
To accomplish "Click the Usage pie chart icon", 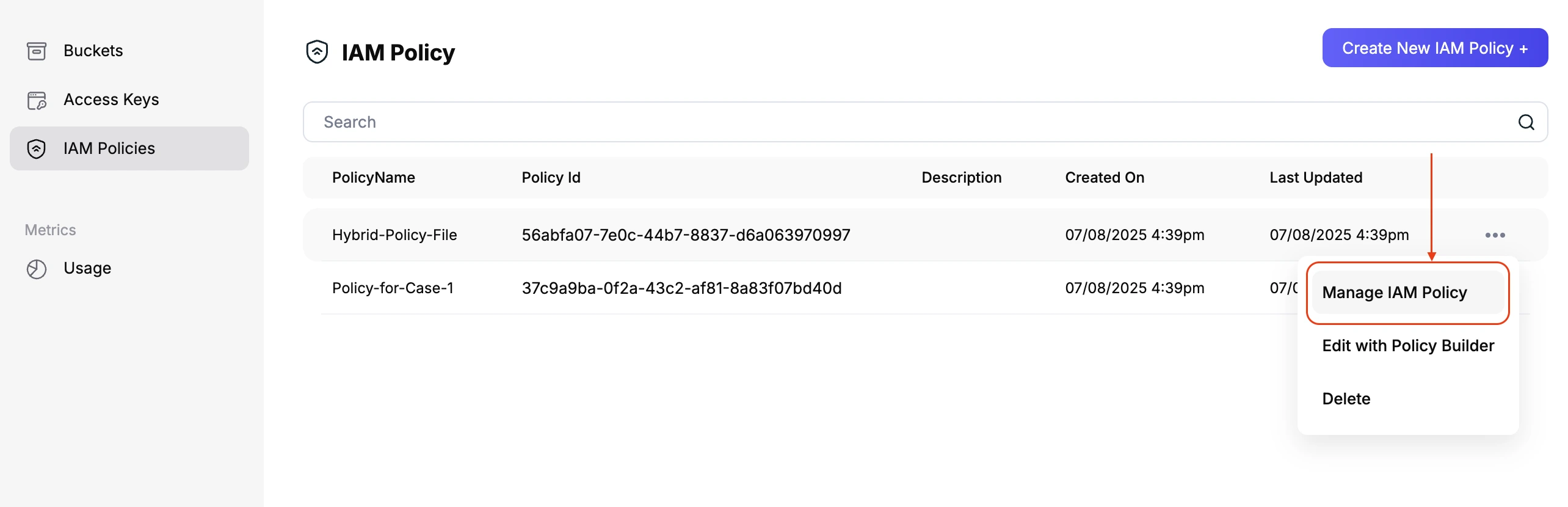I will pyautogui.click(x=37, y=269).
